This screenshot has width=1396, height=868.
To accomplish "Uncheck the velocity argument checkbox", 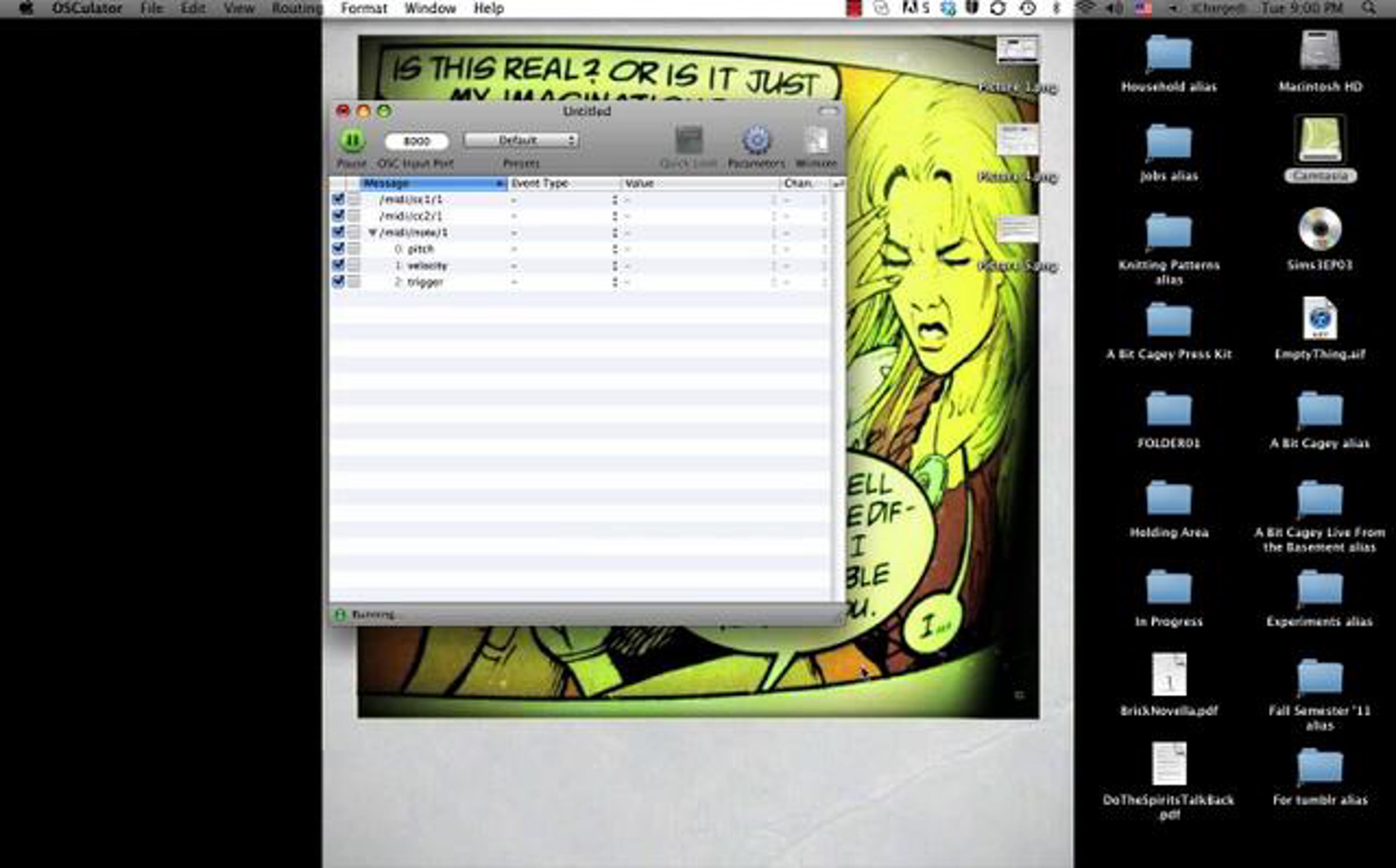I will click(x=338, y=265).
